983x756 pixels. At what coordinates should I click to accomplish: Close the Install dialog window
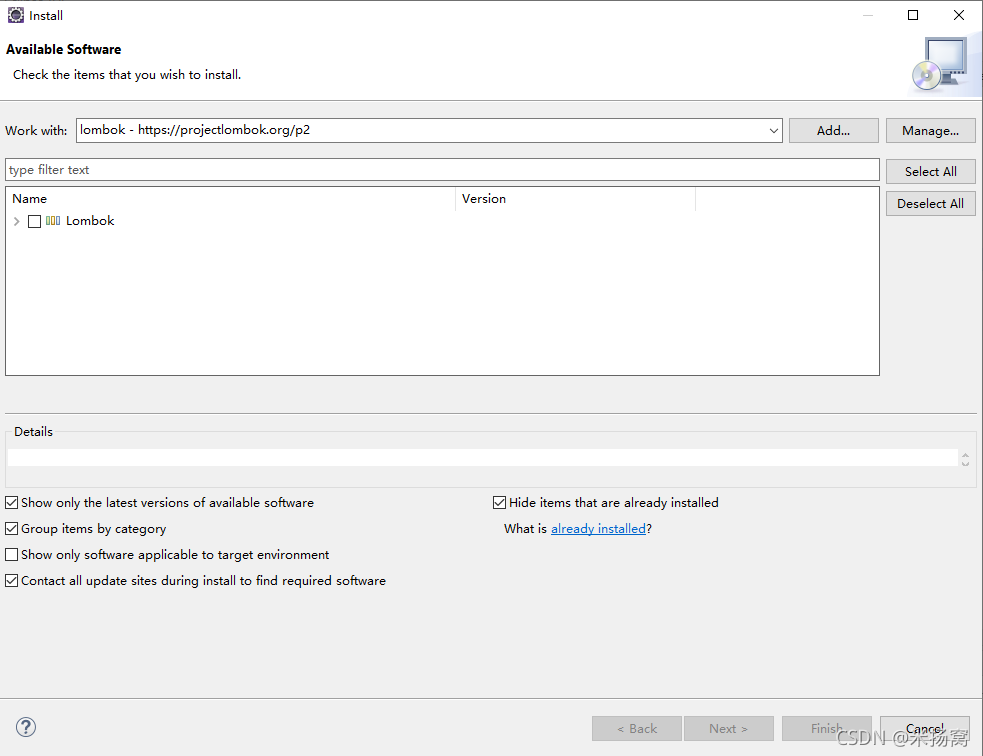click(x=959, y=15)
